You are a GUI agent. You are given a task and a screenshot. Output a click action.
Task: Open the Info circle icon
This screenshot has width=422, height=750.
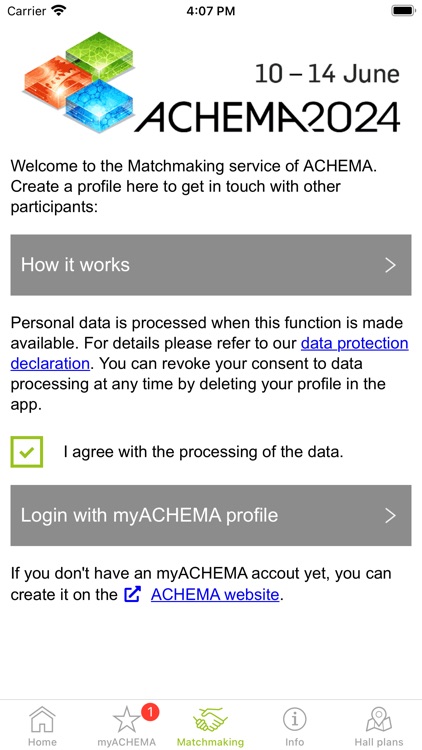pos(295,719)
